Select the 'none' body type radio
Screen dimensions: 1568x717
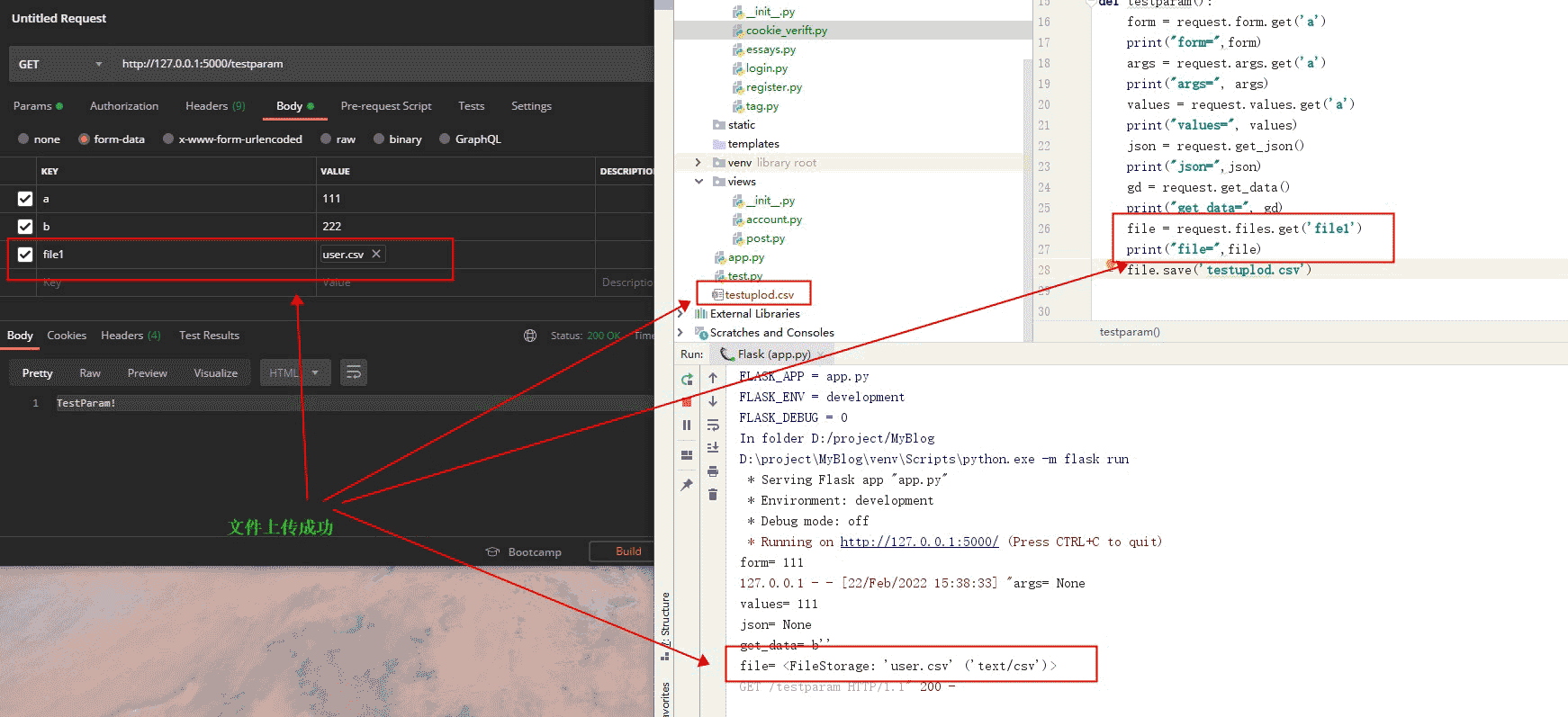pyautogui.click(x=23, y=139)
